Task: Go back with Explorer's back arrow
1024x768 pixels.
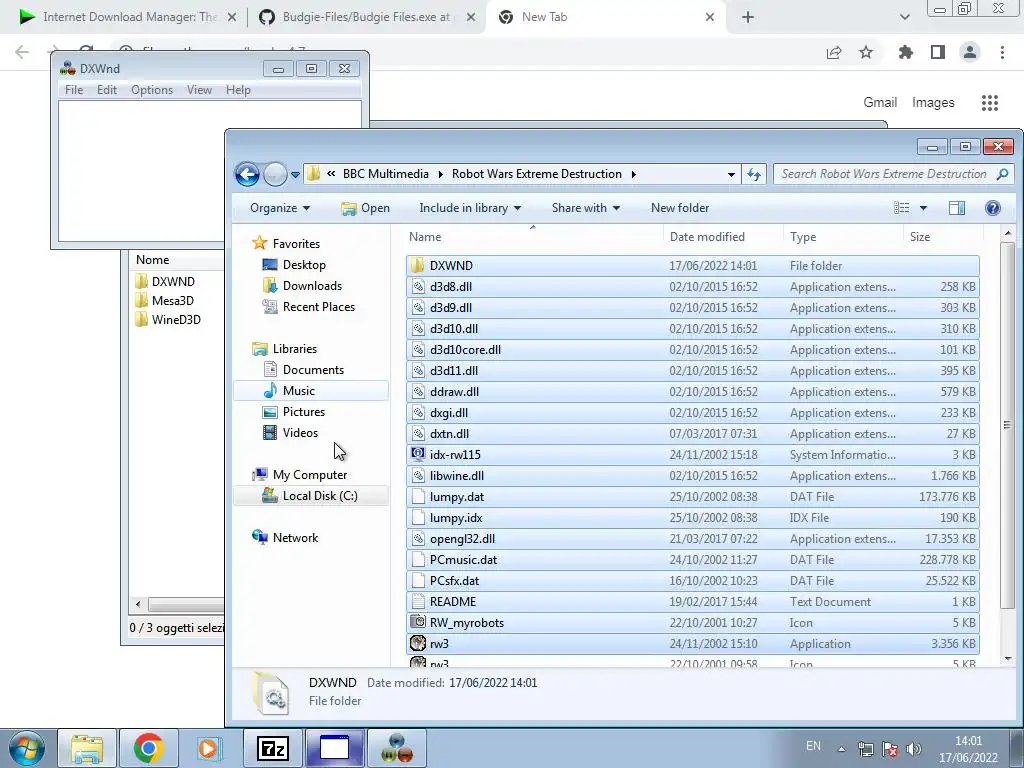Action: tap(248, 174)
